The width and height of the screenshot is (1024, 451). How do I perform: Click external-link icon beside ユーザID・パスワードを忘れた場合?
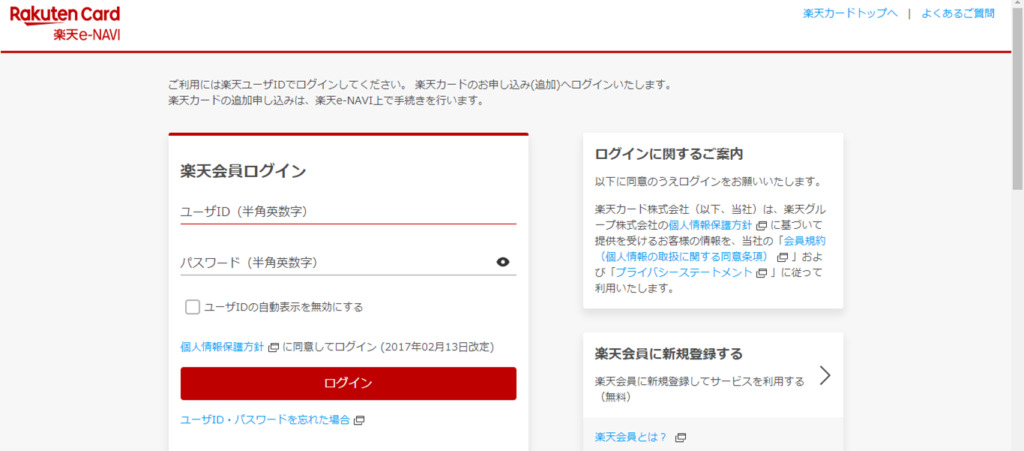click(x=359, y=420)
